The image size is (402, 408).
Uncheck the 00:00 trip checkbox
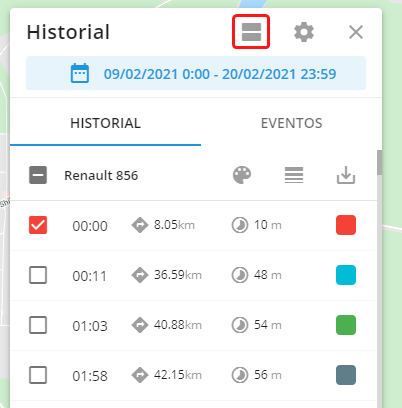(38, 225)
